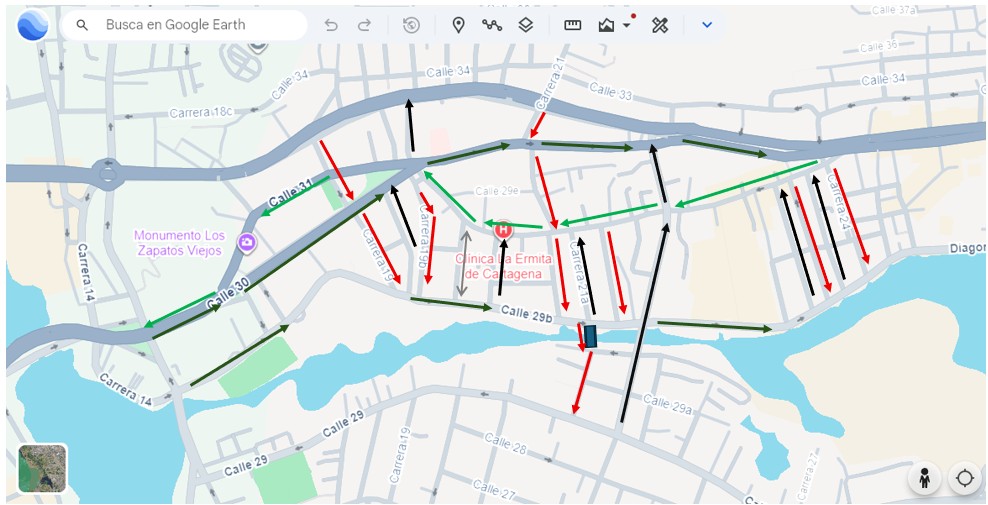This screenshot has width=988, height=505.
Task: Add a placemark pin
Action: [459, 25]
